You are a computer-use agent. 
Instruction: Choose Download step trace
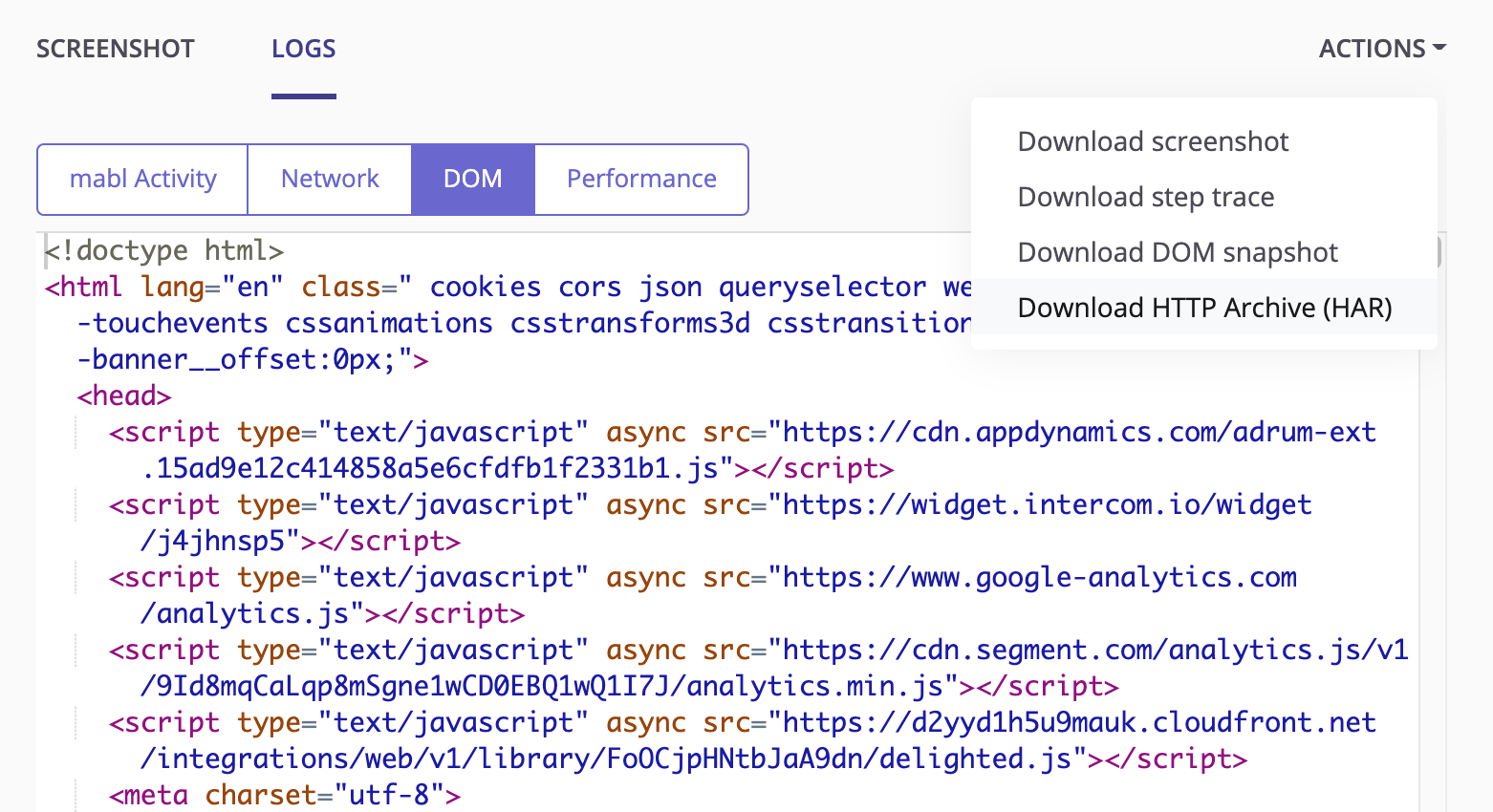click(1145, 196)
